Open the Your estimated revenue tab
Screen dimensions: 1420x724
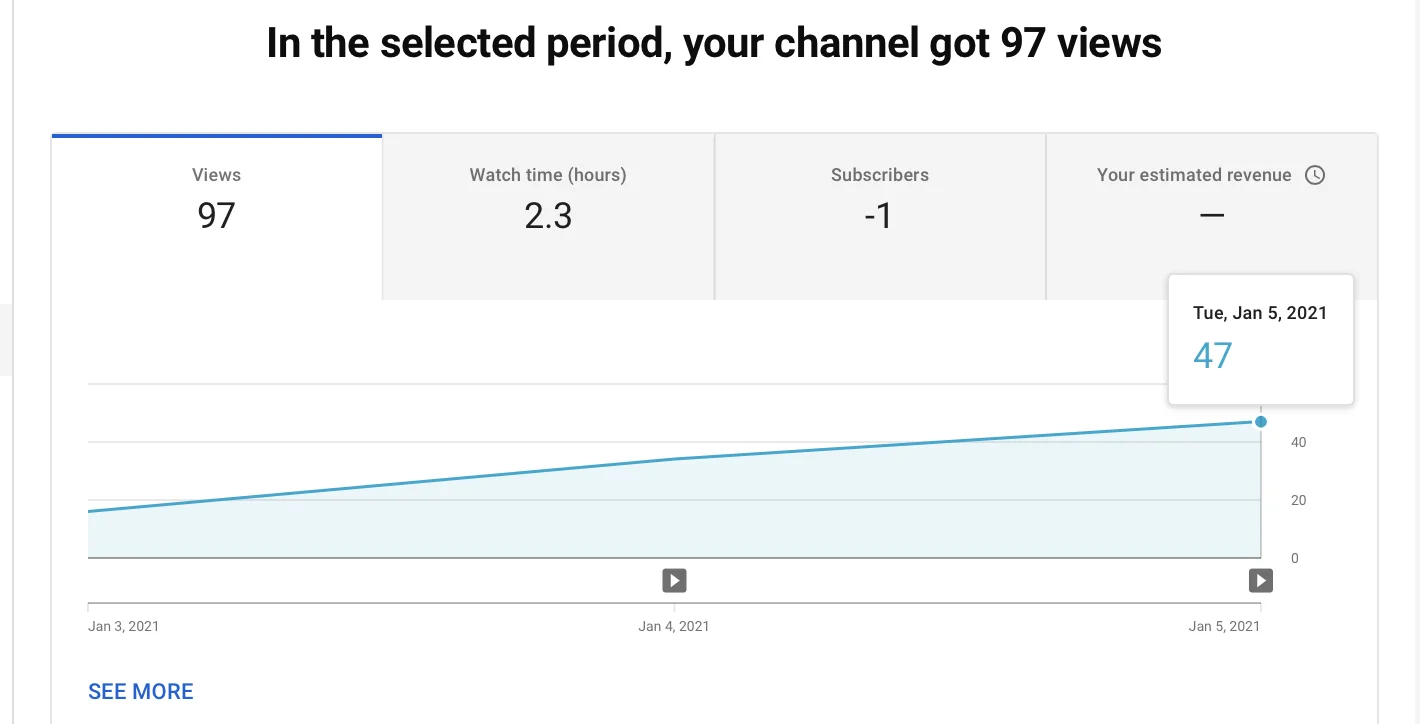point(1212,217)
